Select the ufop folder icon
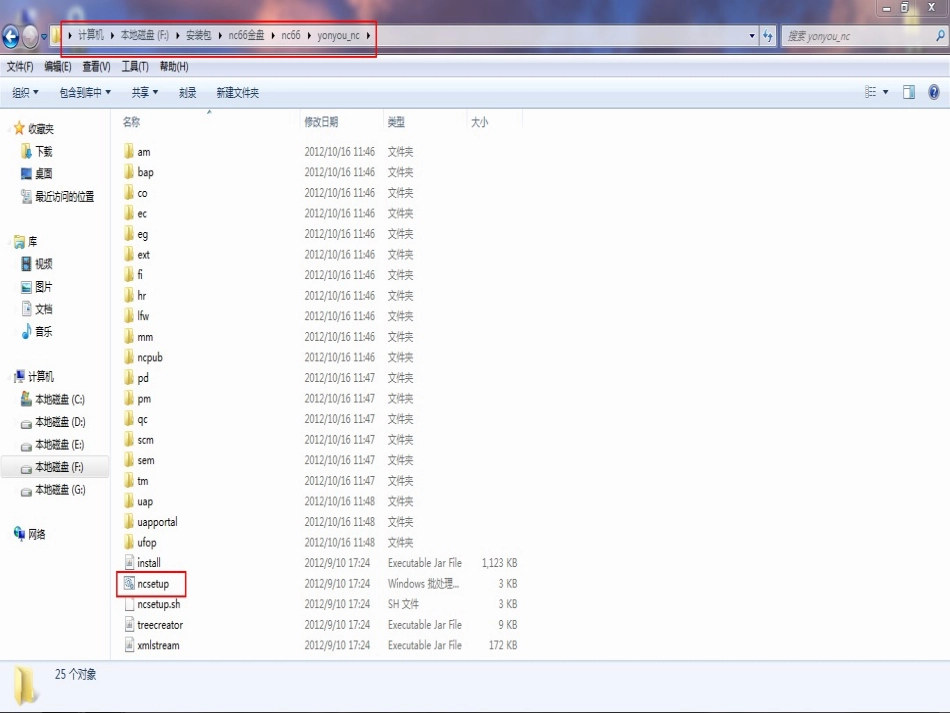The image size is (950, 713). (128, 542)
